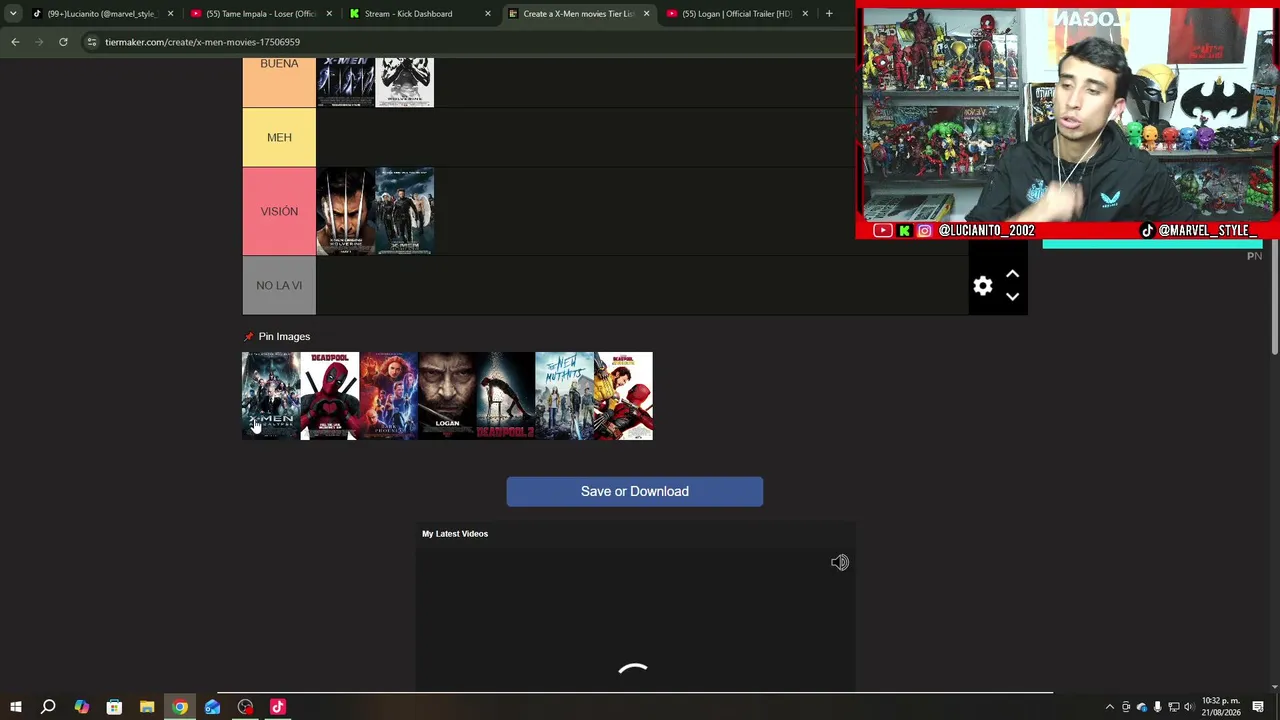Pick the Deadpool & Wolverine poster
This screenshot has width=1280, height=720.
(x=623, y=396)
